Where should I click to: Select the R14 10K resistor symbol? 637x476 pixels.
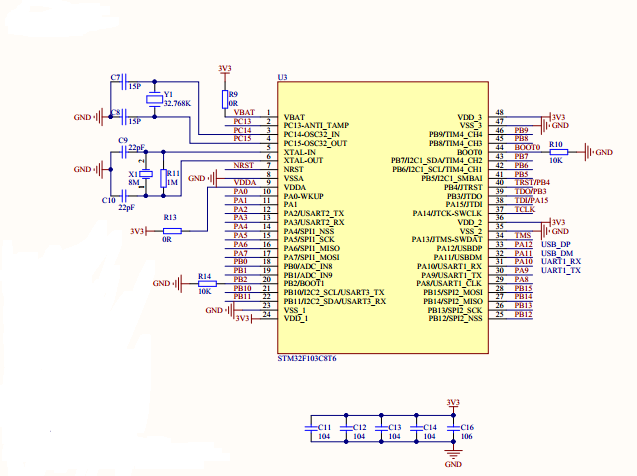click(x=207, y=283)
